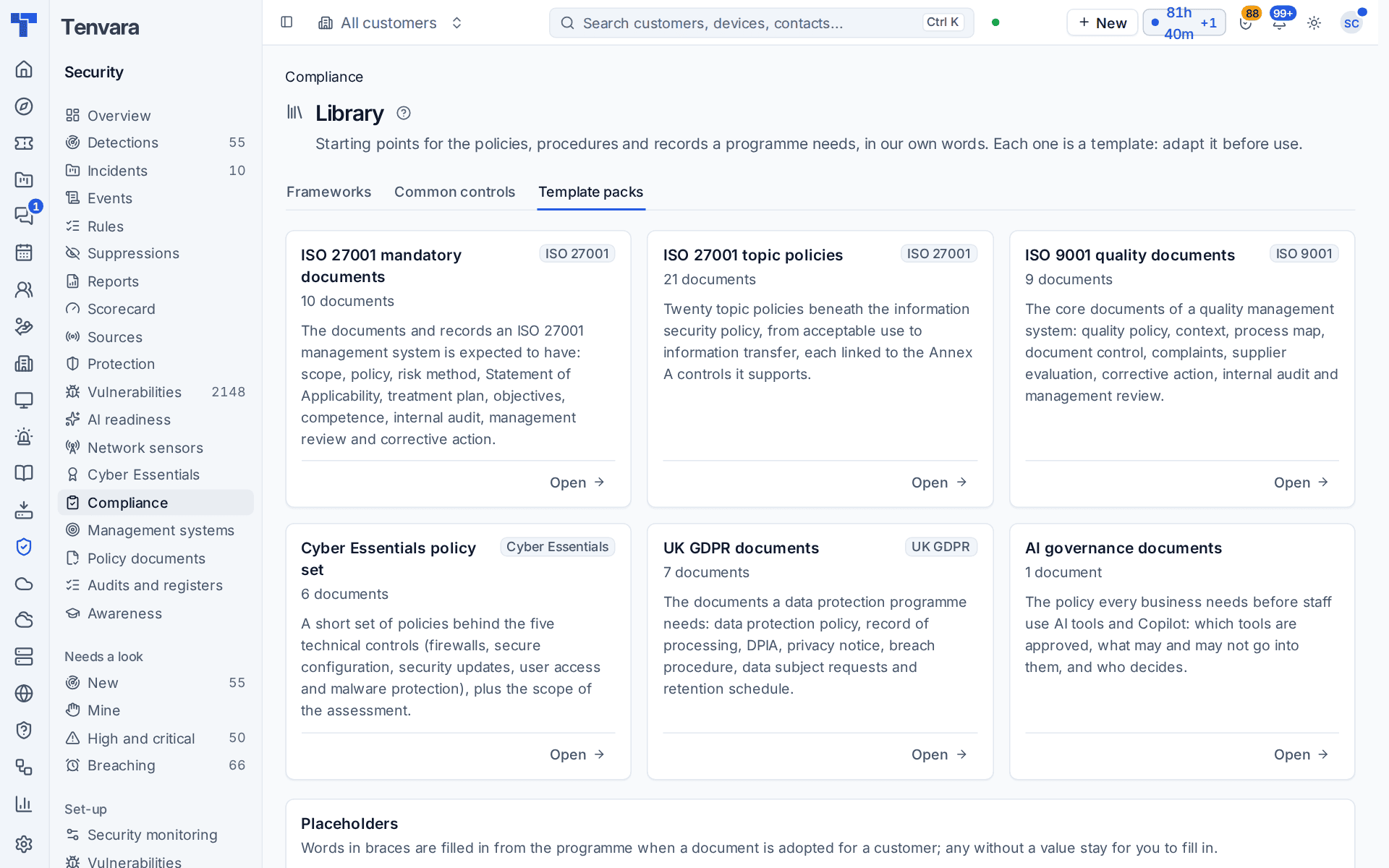This screenshot has height=868, width=1389.
Task: Click the 81h 40m timer pill
Action: (x=1184, y=22)
